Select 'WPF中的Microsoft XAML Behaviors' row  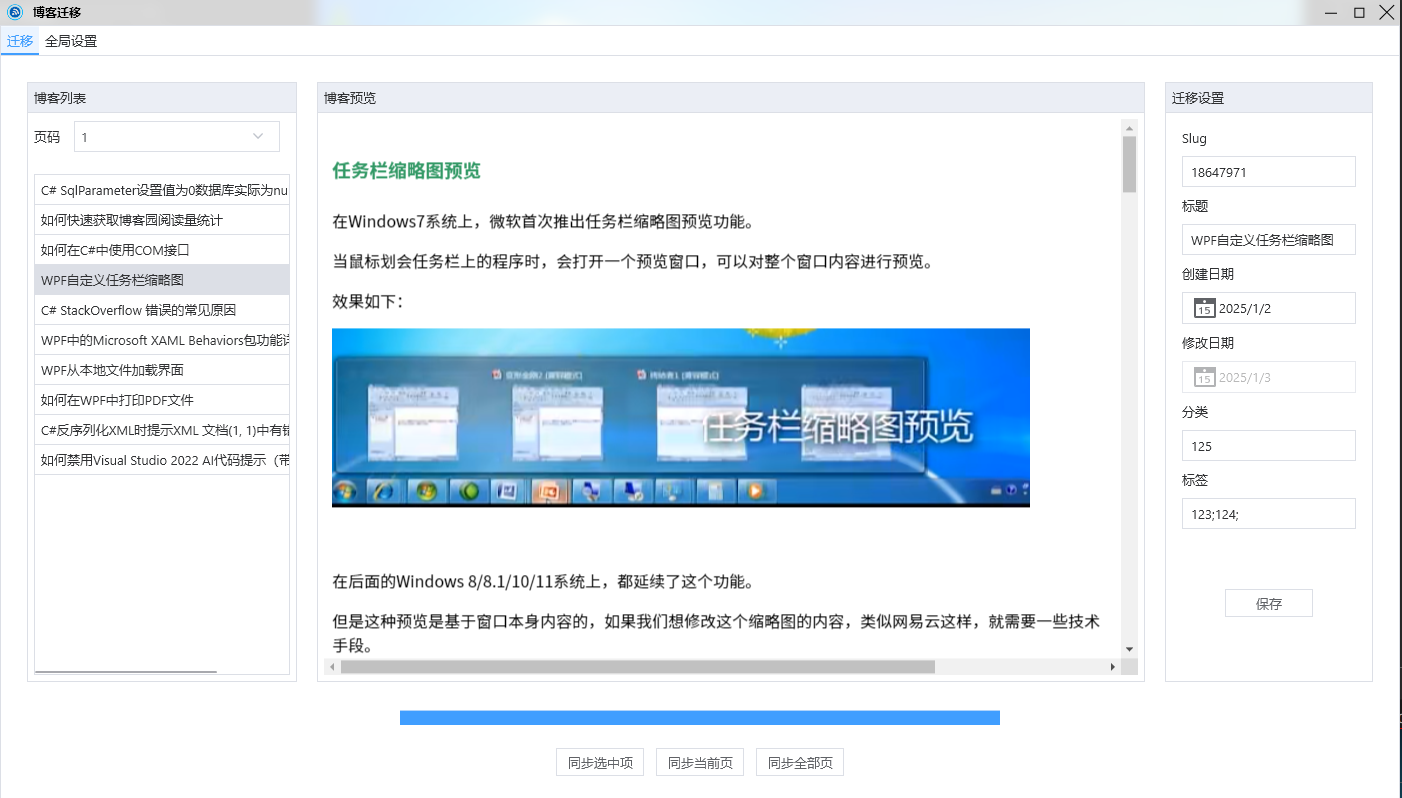point(162,340)
